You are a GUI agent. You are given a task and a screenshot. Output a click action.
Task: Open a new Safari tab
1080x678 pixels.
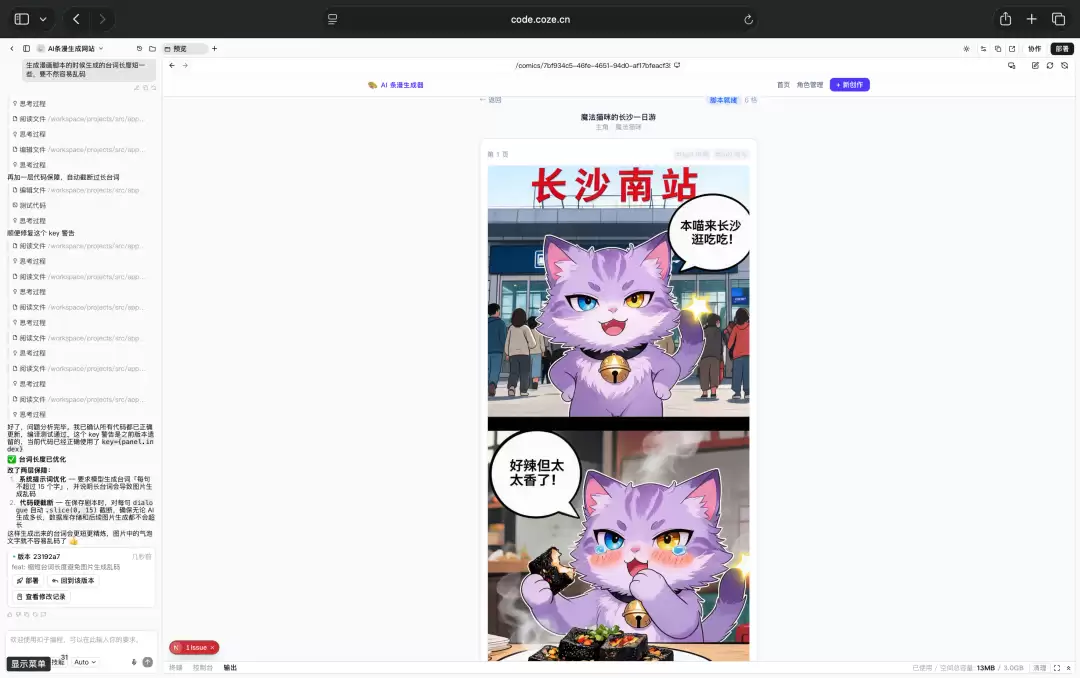click(x=1031, y=19)
